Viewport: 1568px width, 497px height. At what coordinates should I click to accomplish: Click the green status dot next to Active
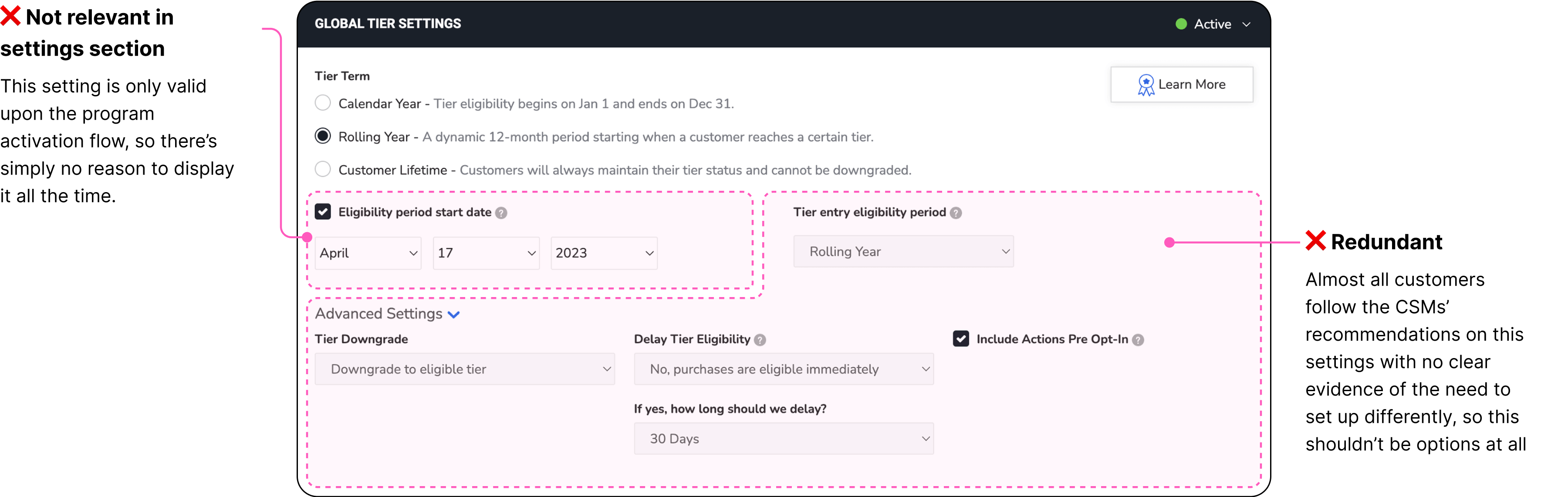click(1181, 24)
